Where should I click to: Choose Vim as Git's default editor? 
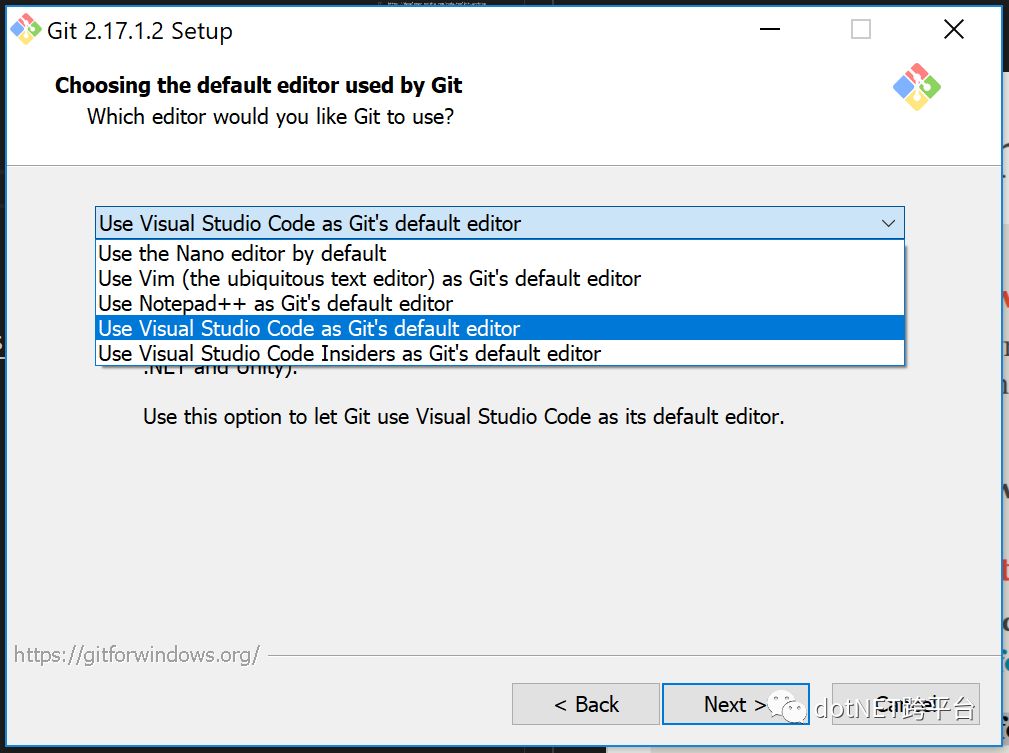pyautogui.click(x=499, y=278)
